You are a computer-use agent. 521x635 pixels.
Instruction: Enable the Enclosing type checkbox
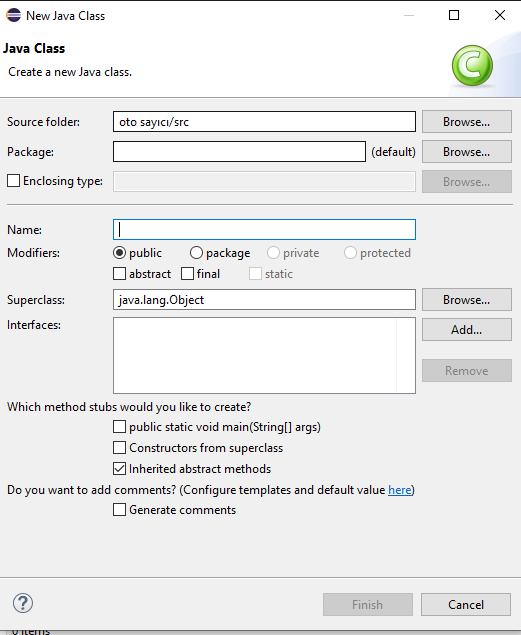point(13,181)
